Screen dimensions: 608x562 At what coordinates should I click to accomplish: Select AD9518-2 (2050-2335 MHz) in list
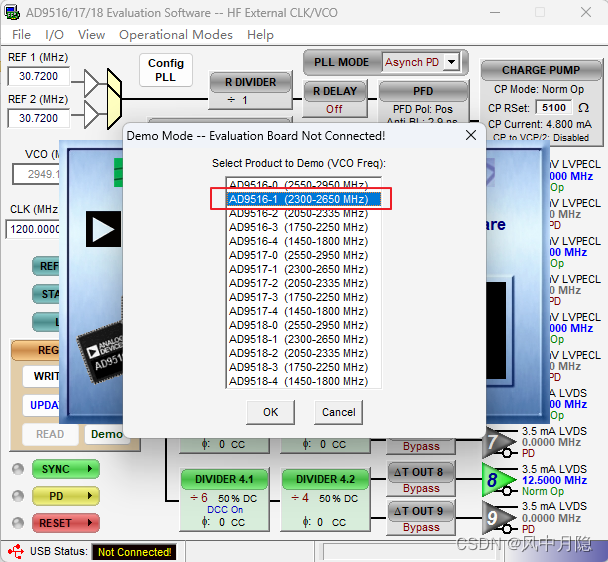point(304,353)
